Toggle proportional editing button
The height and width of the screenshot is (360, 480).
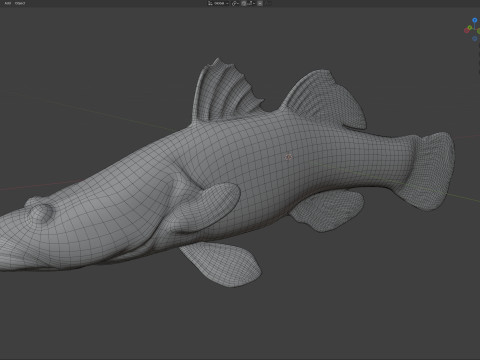(x=260, y=3)
